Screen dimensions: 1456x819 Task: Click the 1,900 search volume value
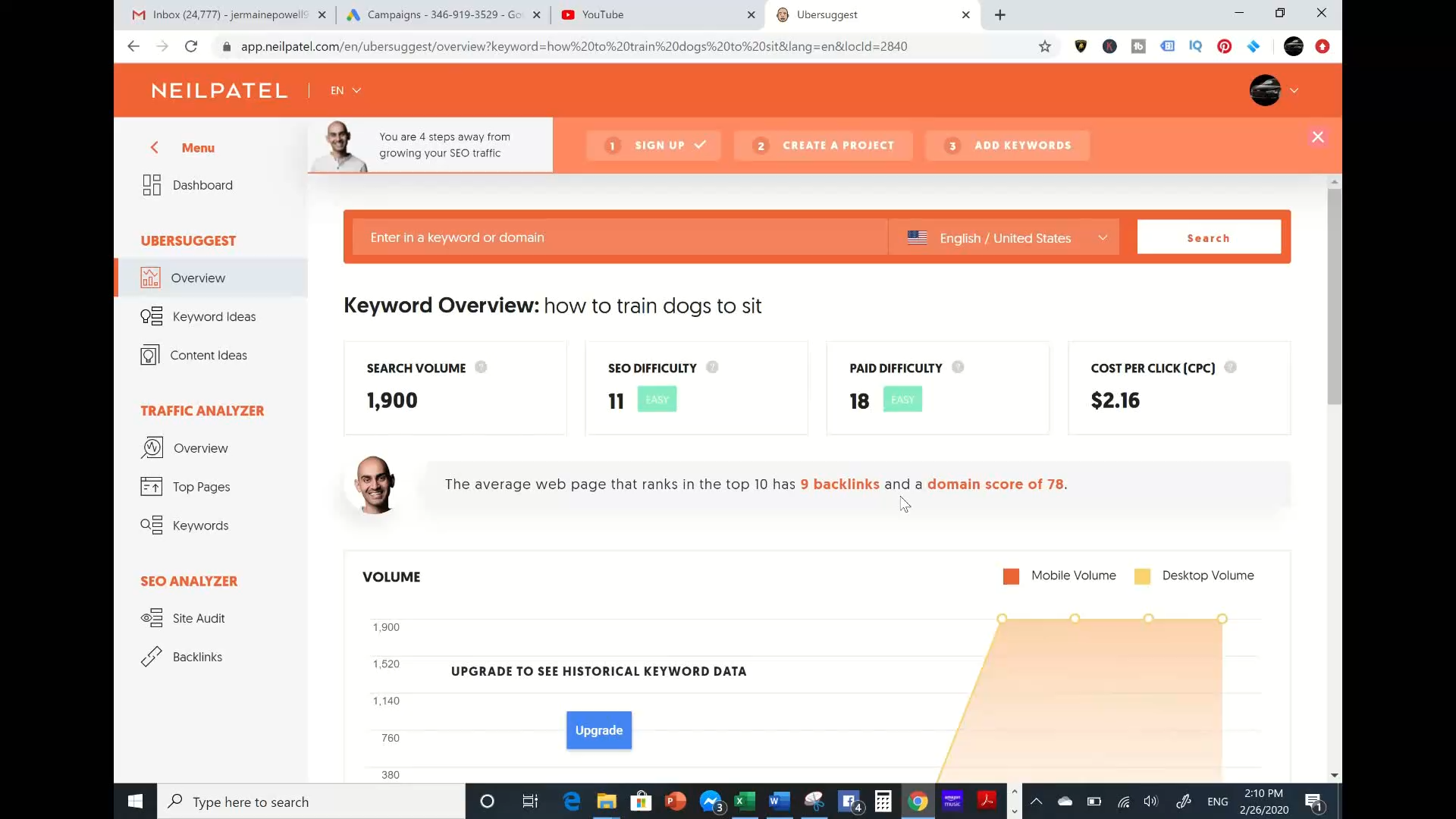pyautogui.click(x=392, y=400)
